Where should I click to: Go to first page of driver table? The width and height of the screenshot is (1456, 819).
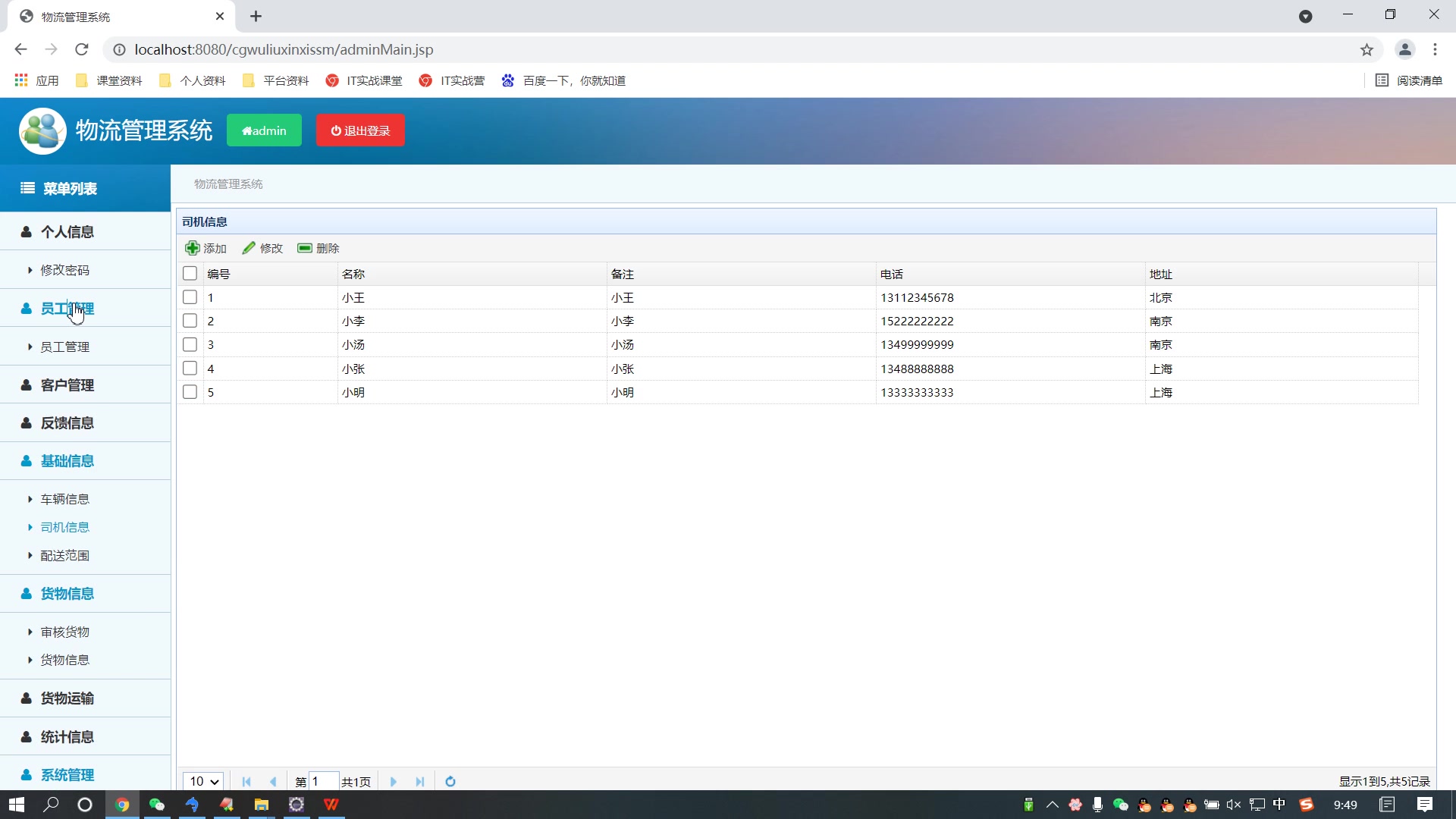246,781
